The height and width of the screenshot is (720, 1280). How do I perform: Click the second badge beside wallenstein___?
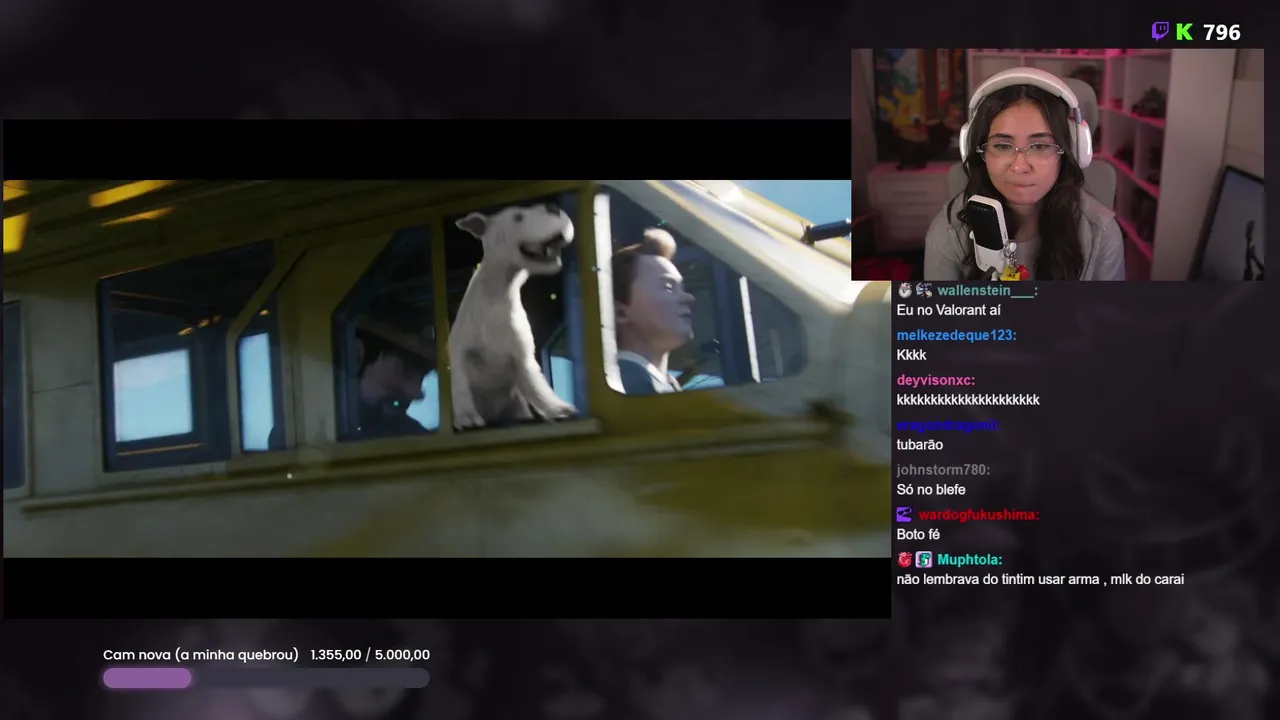(924, 290)
